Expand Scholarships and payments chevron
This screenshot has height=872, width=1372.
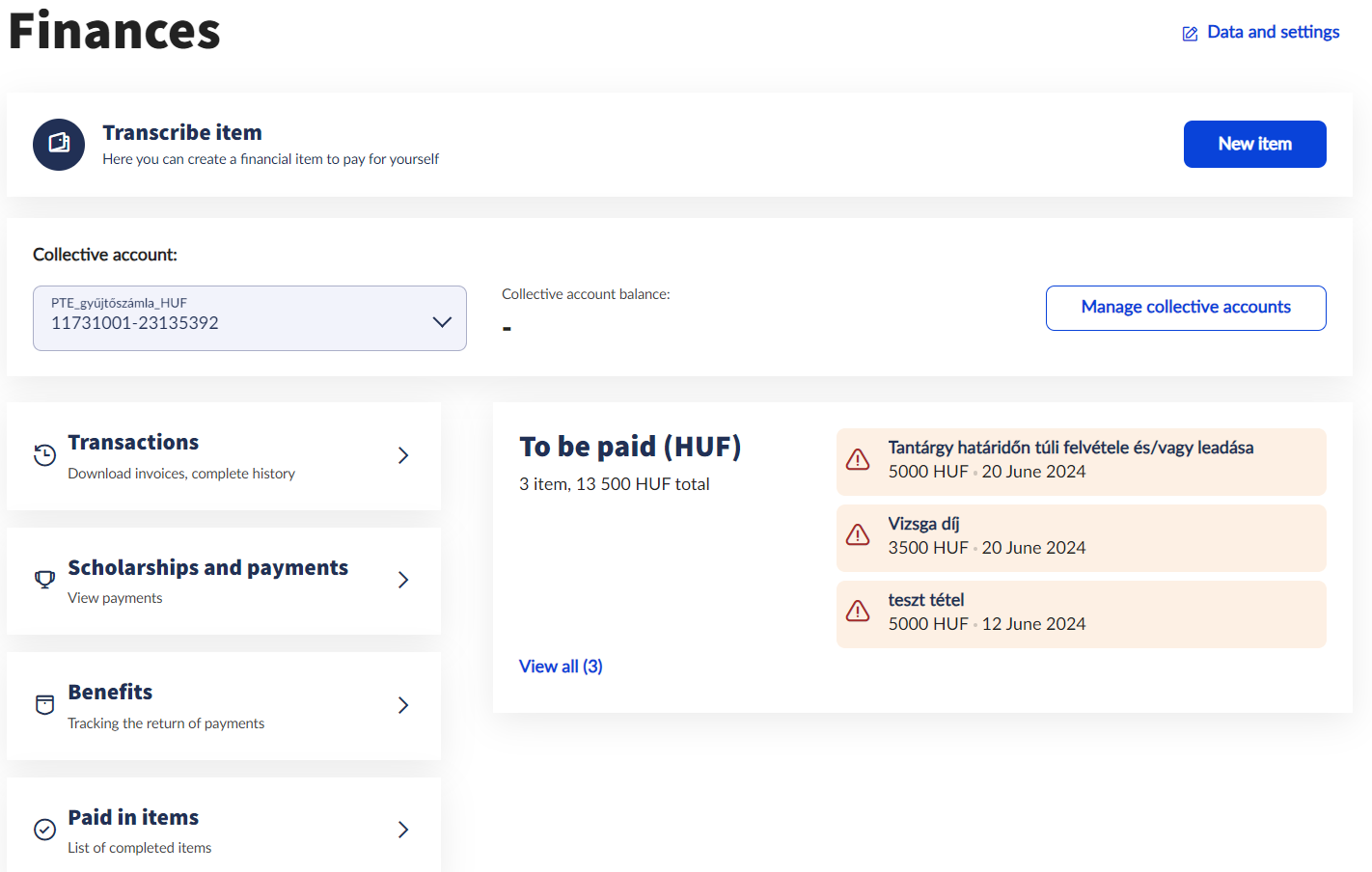403,580
